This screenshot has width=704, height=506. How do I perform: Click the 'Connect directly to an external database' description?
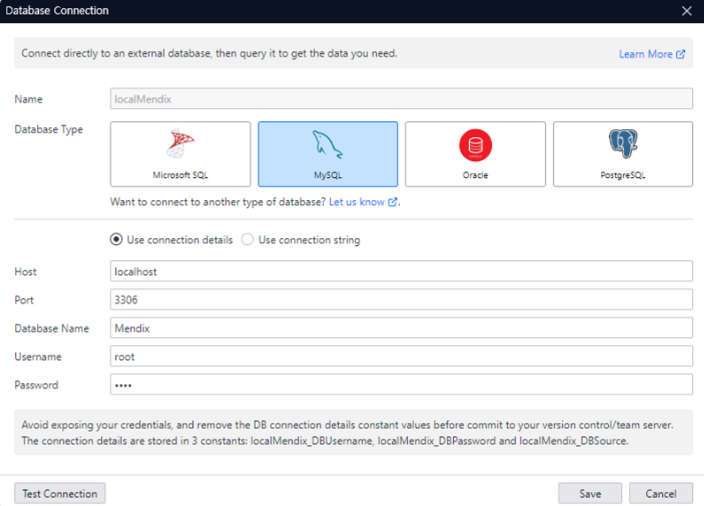(209, 53)
